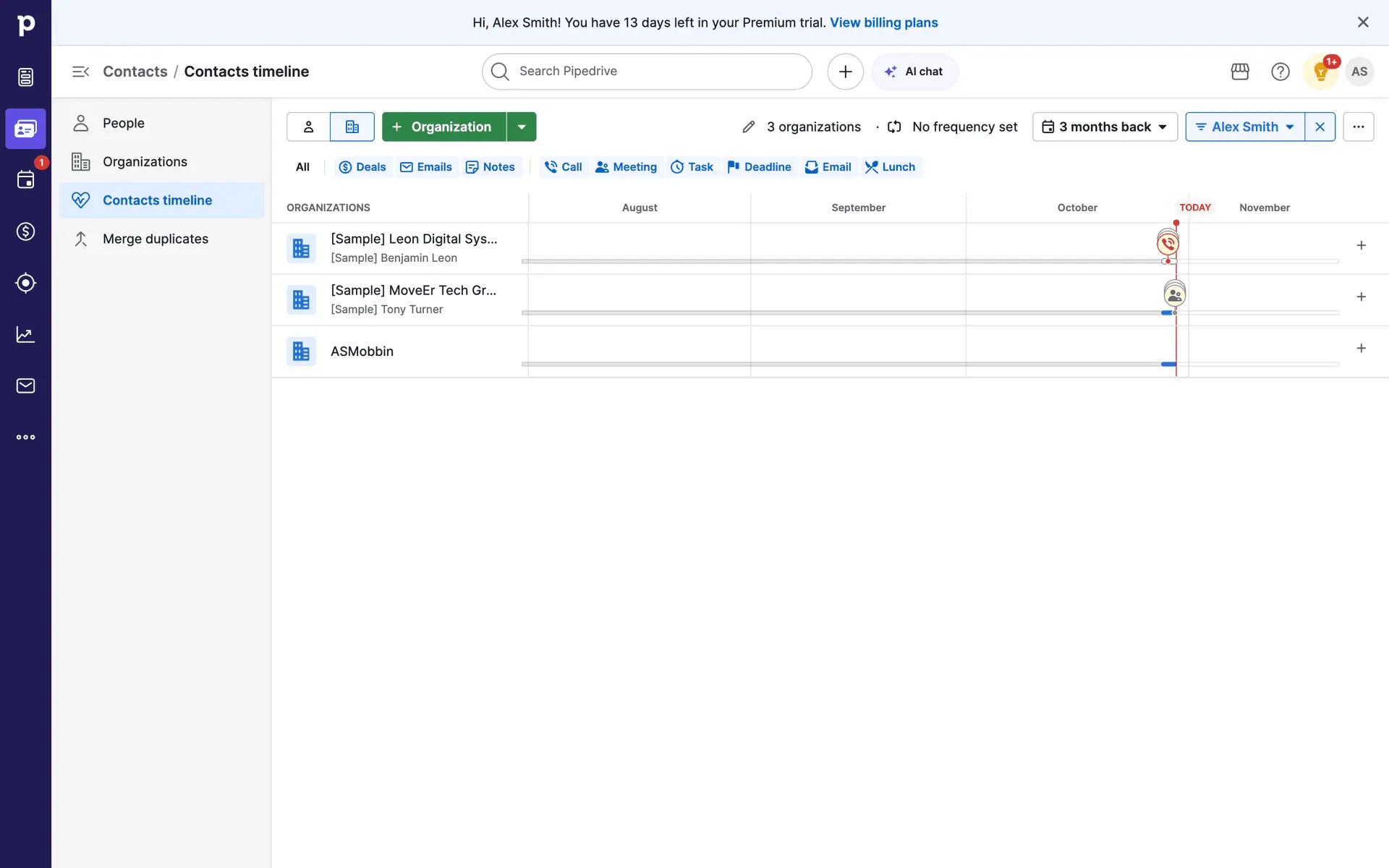Image resolution: width=1389 pixels, height=868 pixels.
Task: Open the Deals icon in left sidebar
Action: tap(25, 231)
